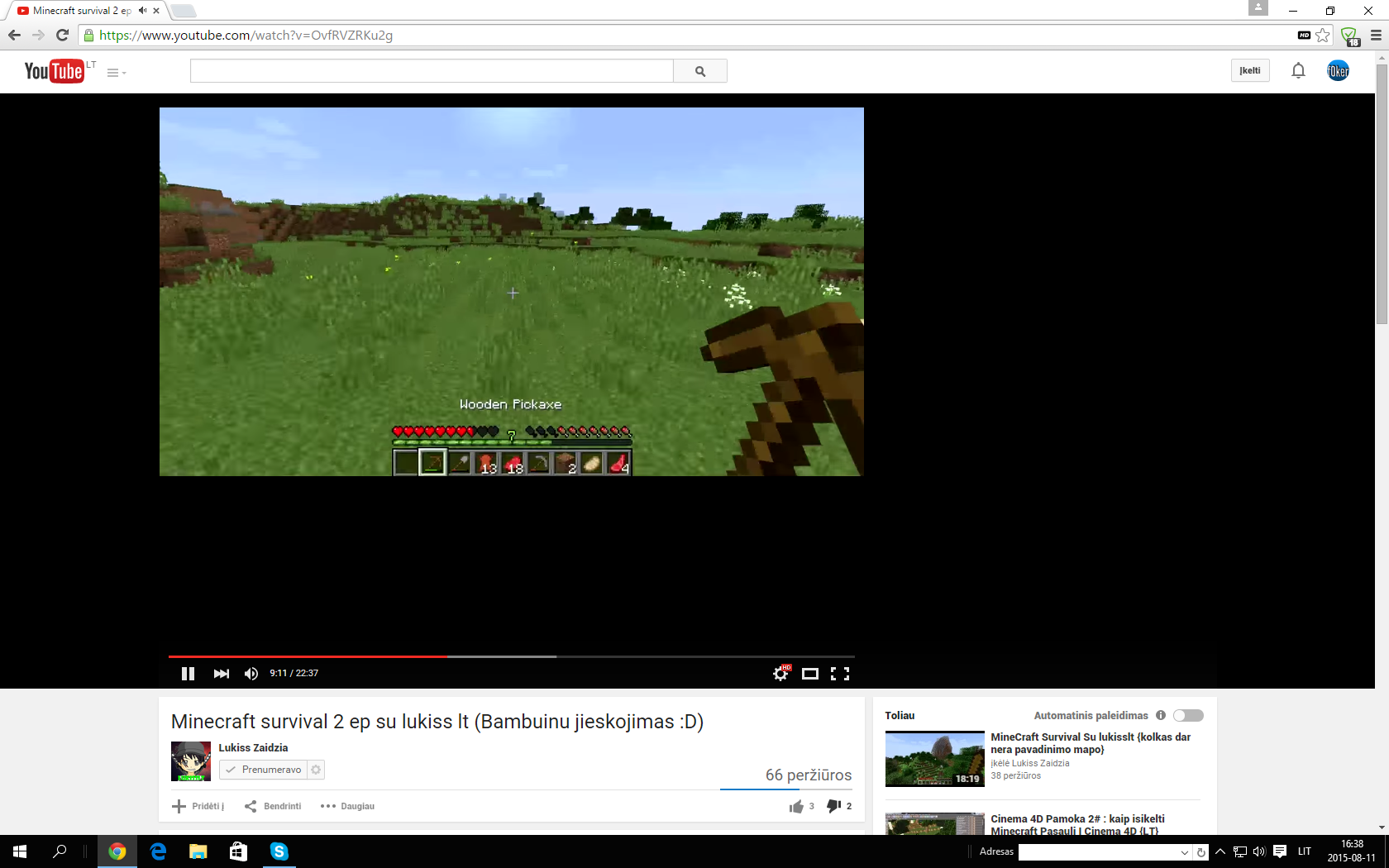1389x868 pixels.
Task: Skip to next video in player
Action: [x=221, y=674]
